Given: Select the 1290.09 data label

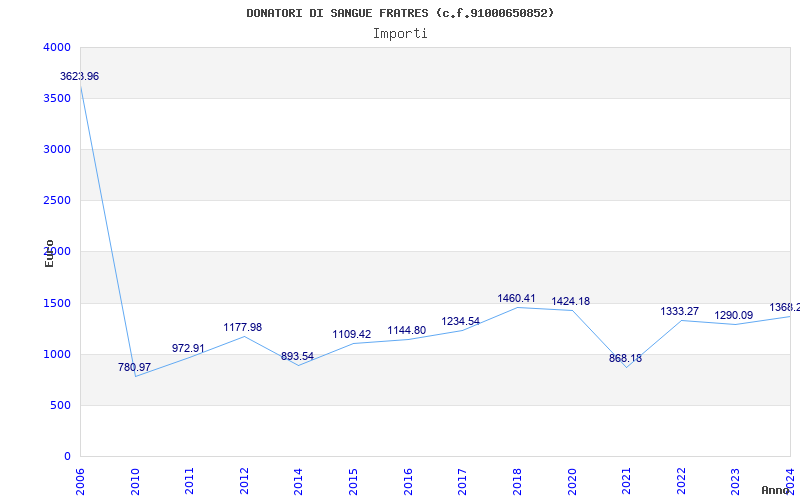Looking at the screenshot, I should click(734, 316).
